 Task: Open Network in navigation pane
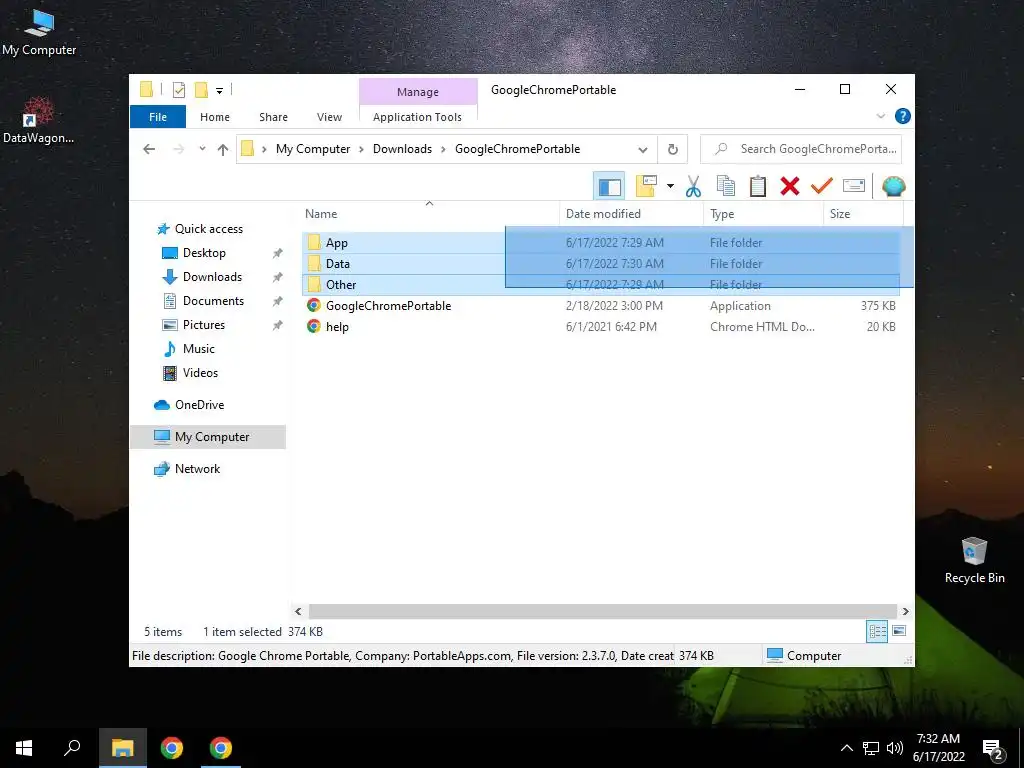click(x=197, y=469)
